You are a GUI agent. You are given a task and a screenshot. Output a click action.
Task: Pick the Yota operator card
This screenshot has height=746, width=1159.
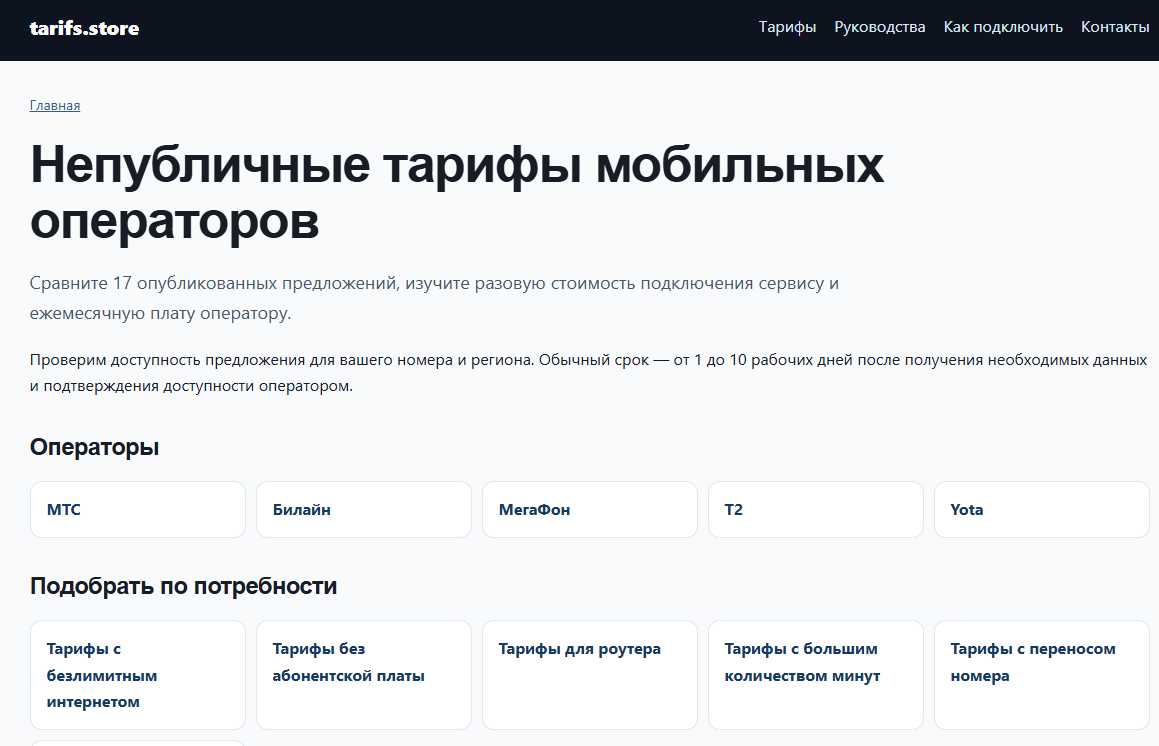(1041, 509)
